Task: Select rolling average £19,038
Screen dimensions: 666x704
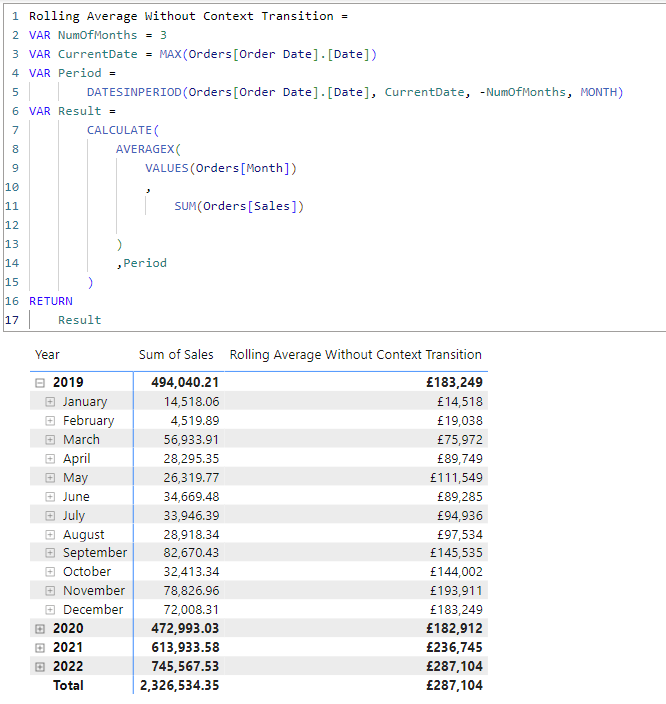Action: (x=460, y=421)
